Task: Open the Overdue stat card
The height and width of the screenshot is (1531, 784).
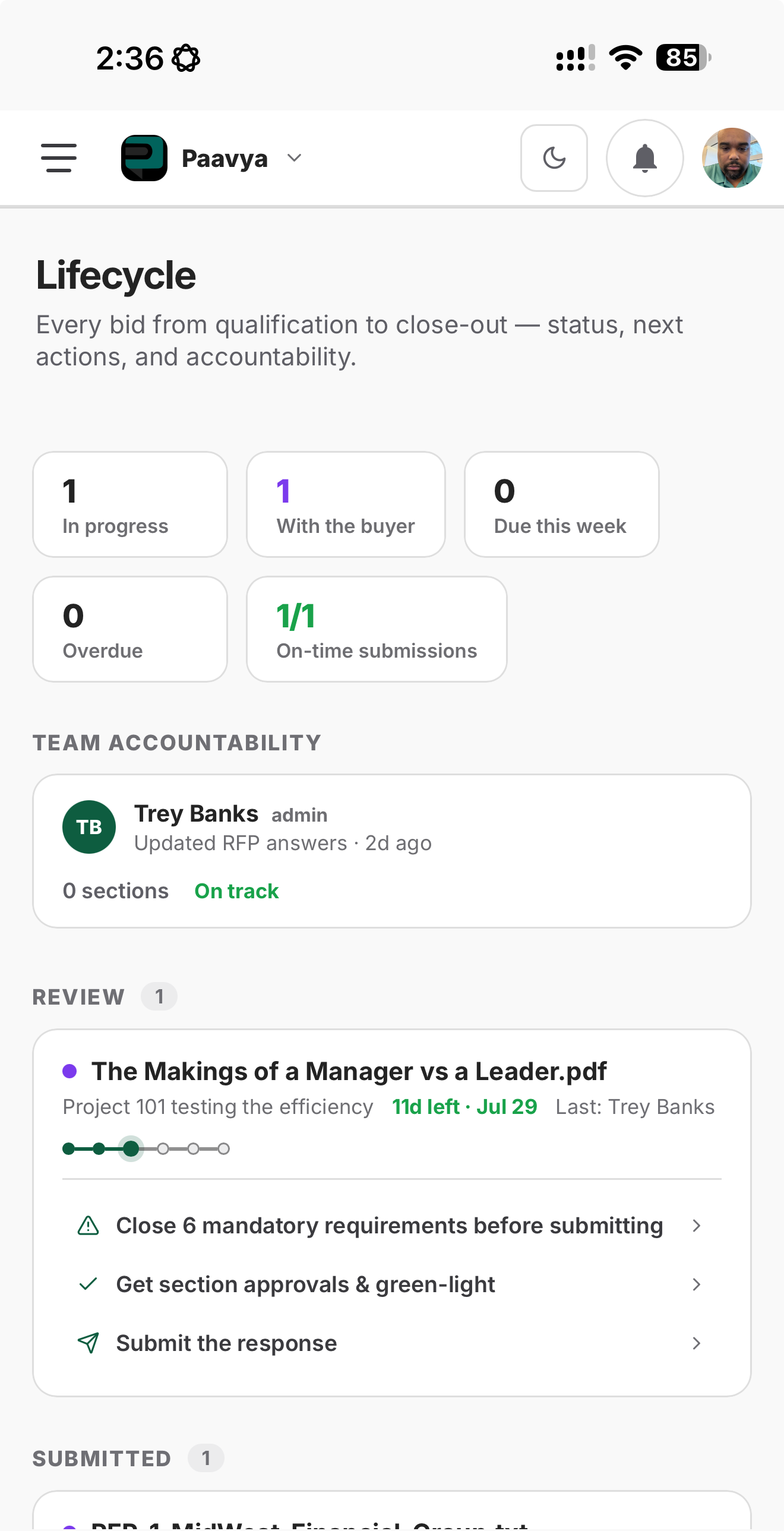Action: click(x=130, y=629)
